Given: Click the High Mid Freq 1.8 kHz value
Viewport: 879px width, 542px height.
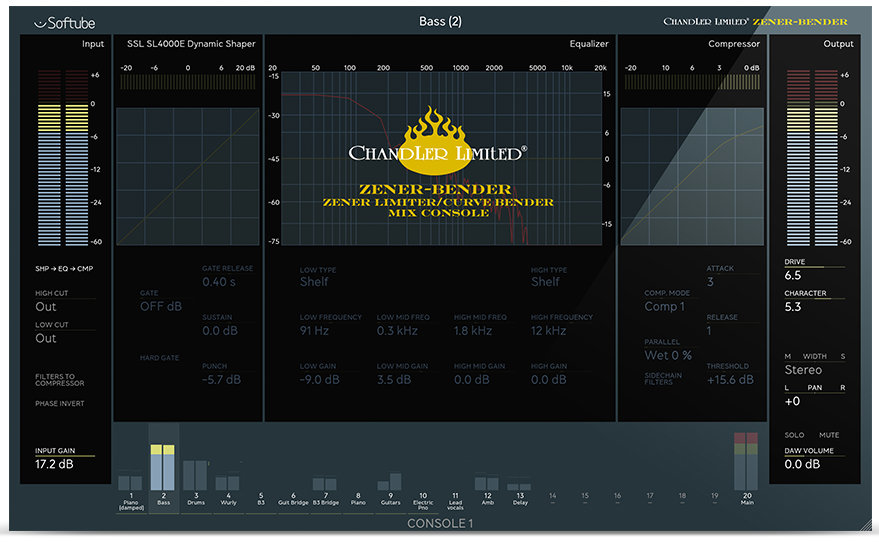Looking at the screenshot, I should pos(473,331).
